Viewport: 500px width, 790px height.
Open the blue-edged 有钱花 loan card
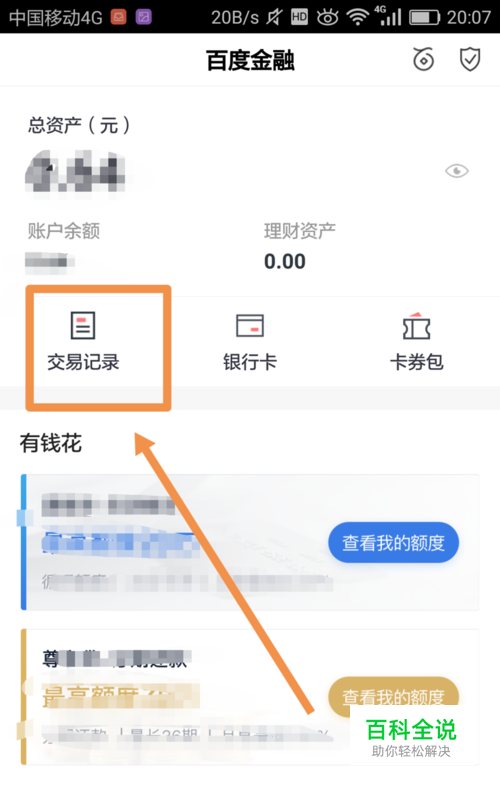pyautogui.click(x=250, y=542)
